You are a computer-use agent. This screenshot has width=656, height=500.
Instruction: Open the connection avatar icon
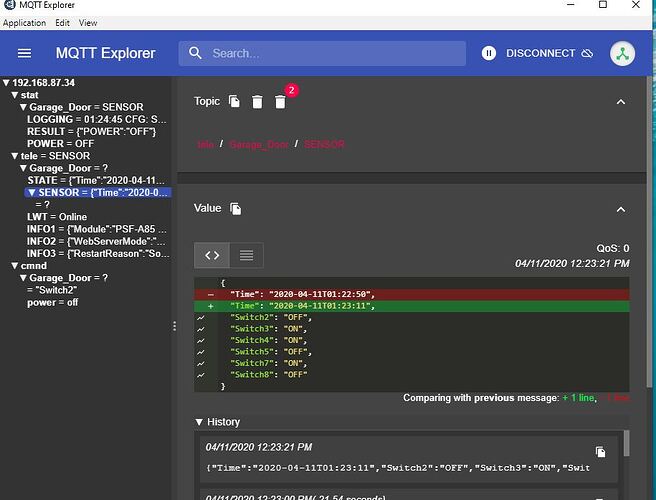[x=622, y=54]
